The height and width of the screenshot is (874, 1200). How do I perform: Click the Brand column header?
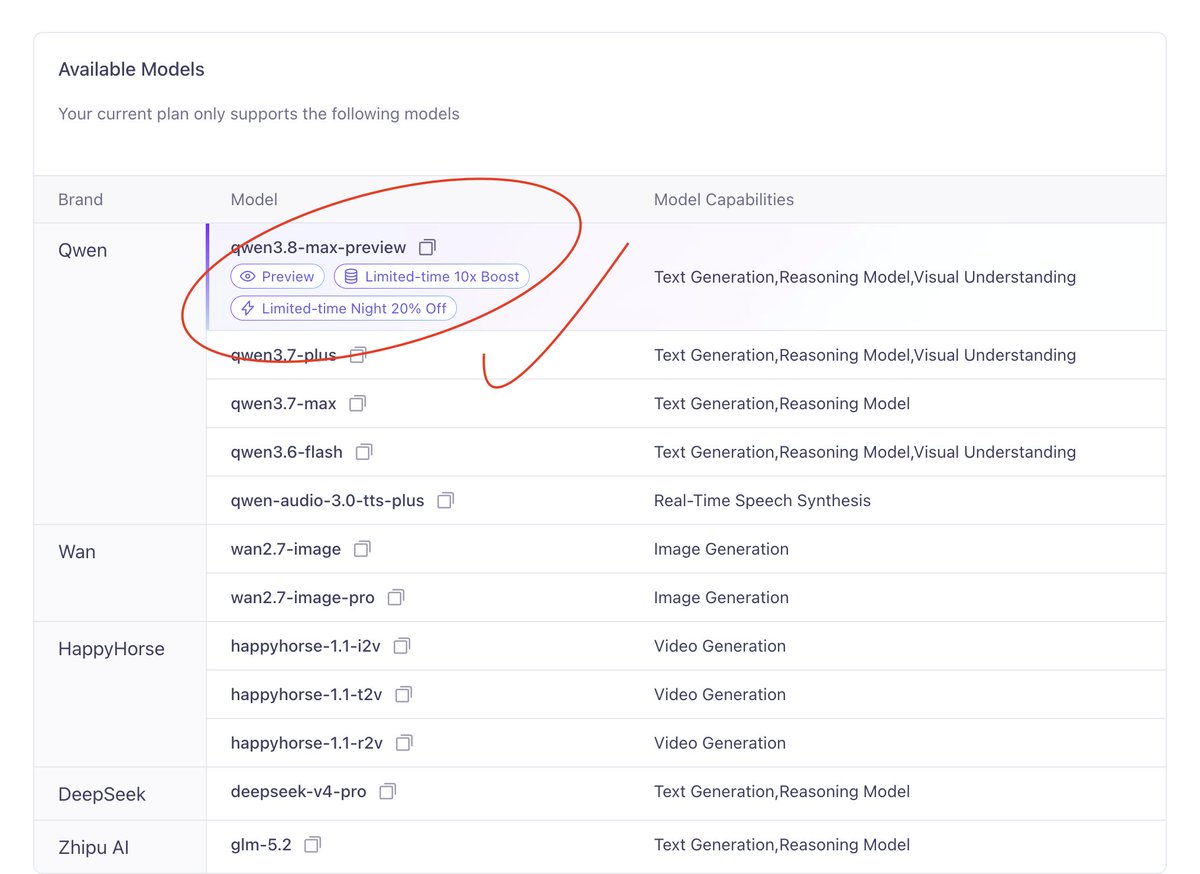(x=80, y=199)
